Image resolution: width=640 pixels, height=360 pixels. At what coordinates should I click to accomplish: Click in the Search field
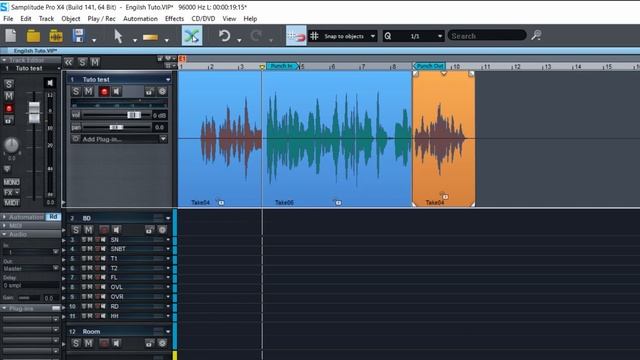pos(487,36)
